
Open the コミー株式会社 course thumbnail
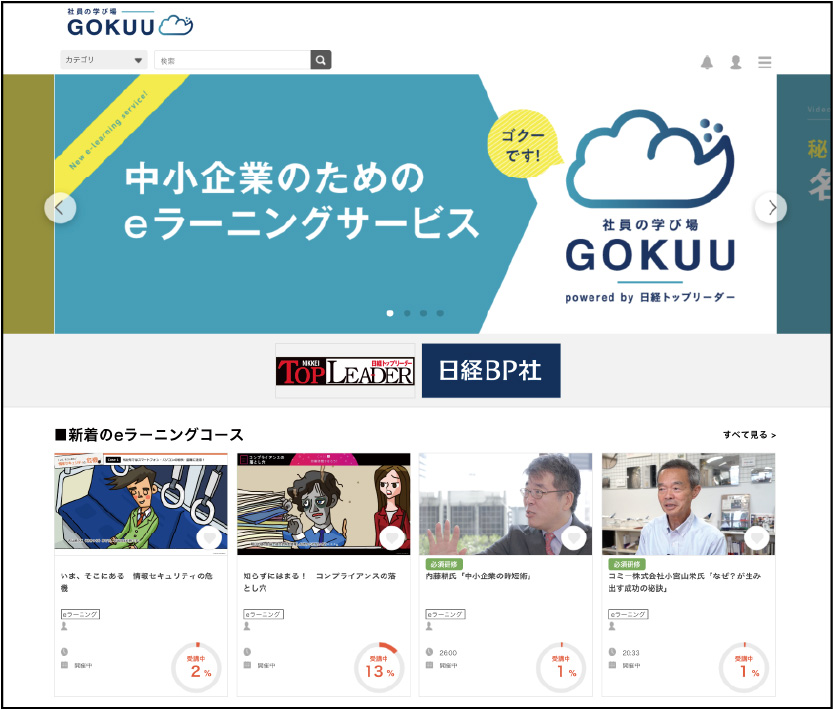tap(688, 504)
